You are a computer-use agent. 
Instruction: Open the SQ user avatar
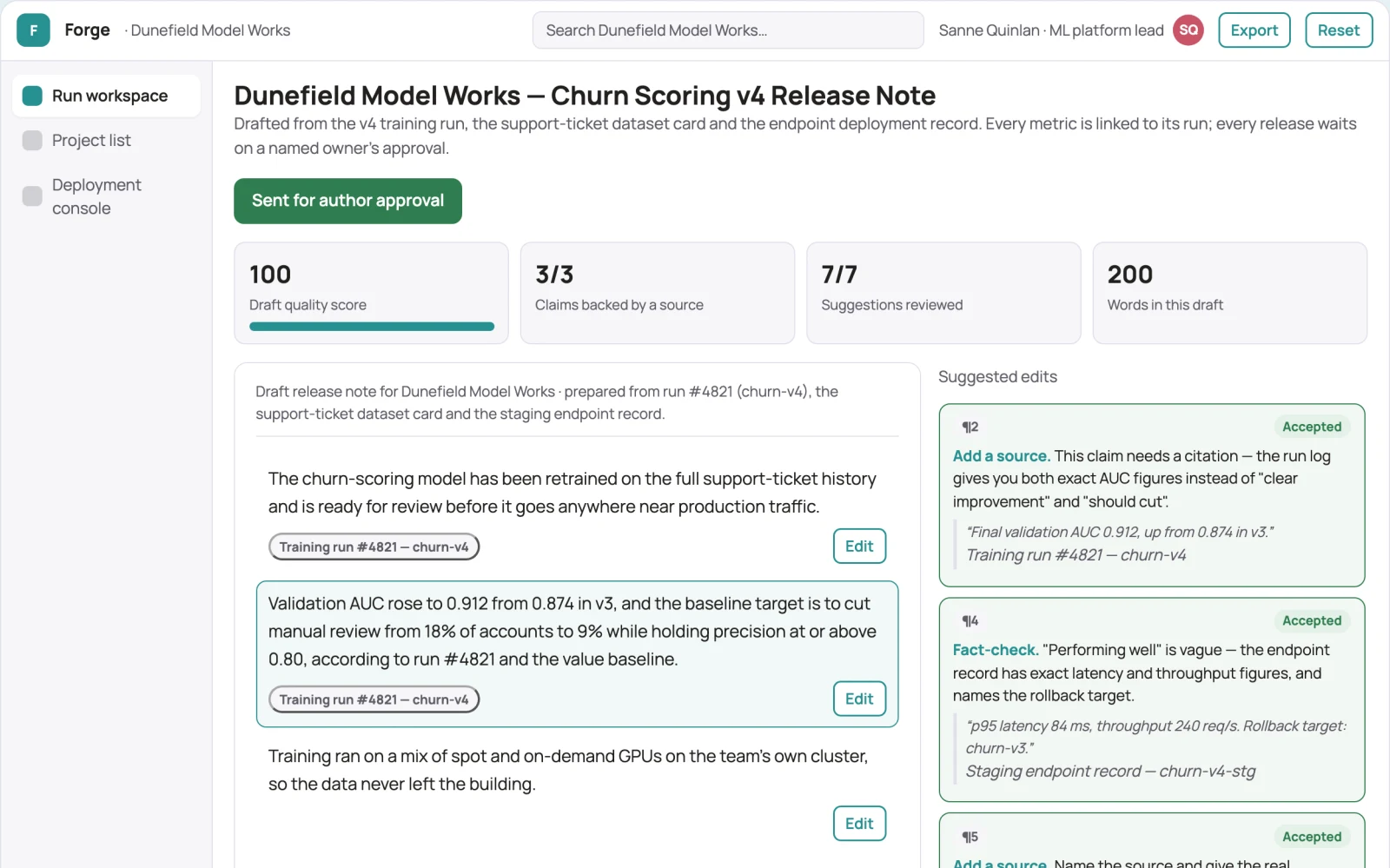[1188, 30]
